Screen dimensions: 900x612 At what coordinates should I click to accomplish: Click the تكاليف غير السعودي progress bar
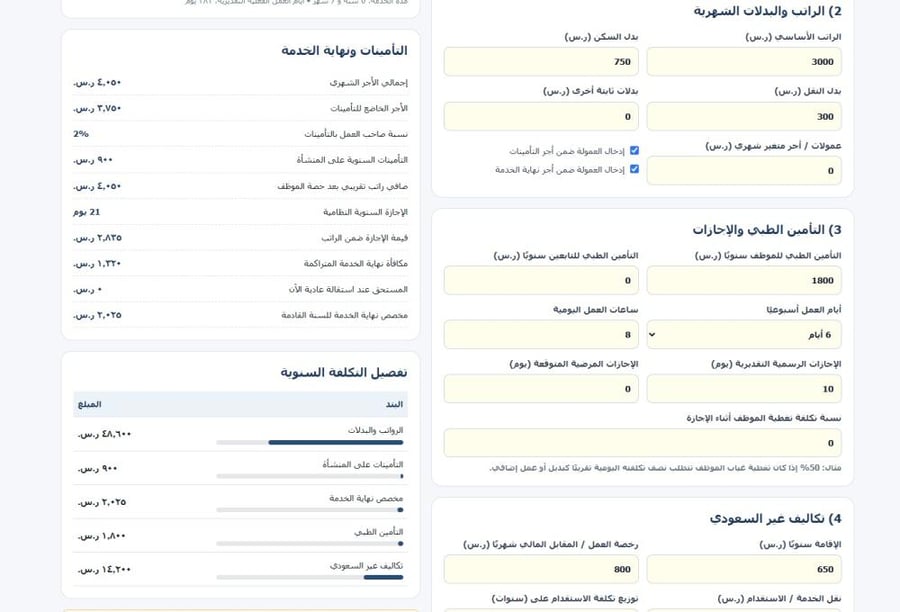[x=310, y=578]
